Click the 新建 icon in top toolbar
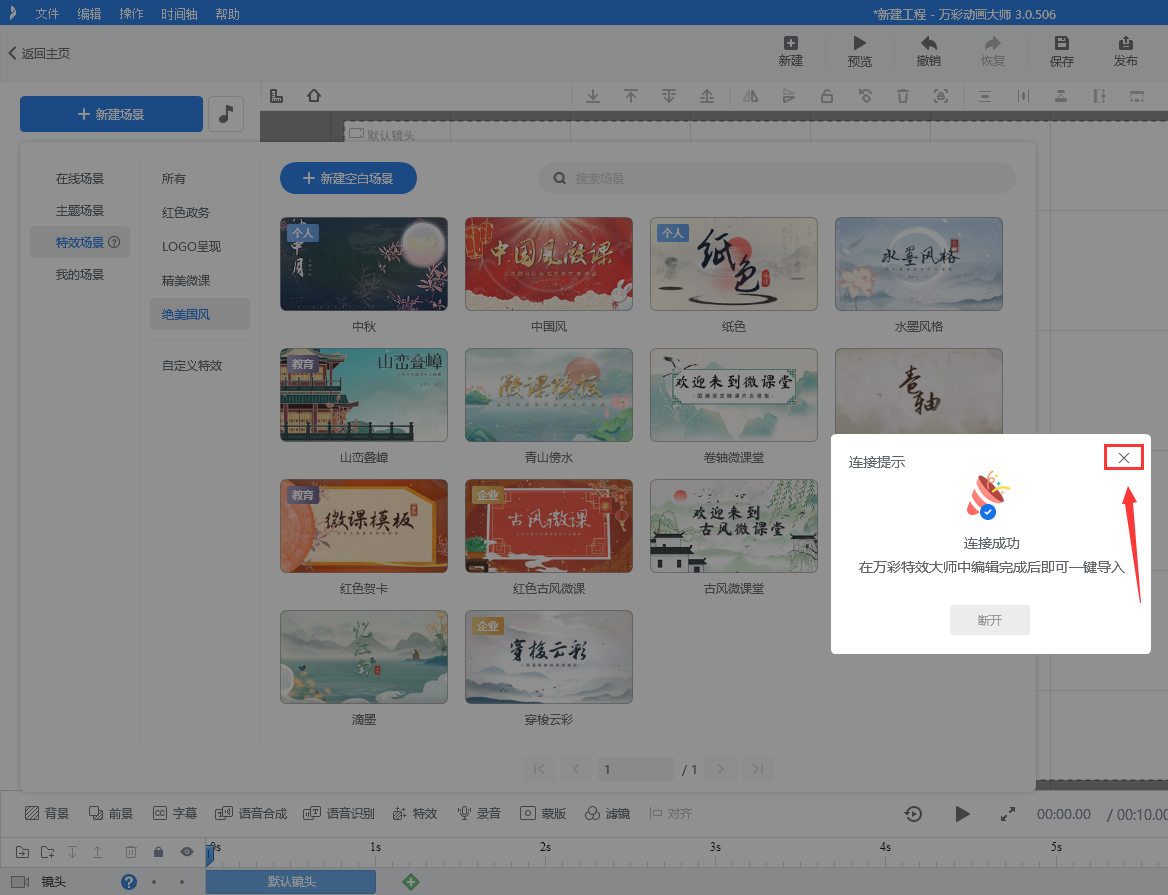Viewport: 1168px width, 895px height. (x=790, y=51)
